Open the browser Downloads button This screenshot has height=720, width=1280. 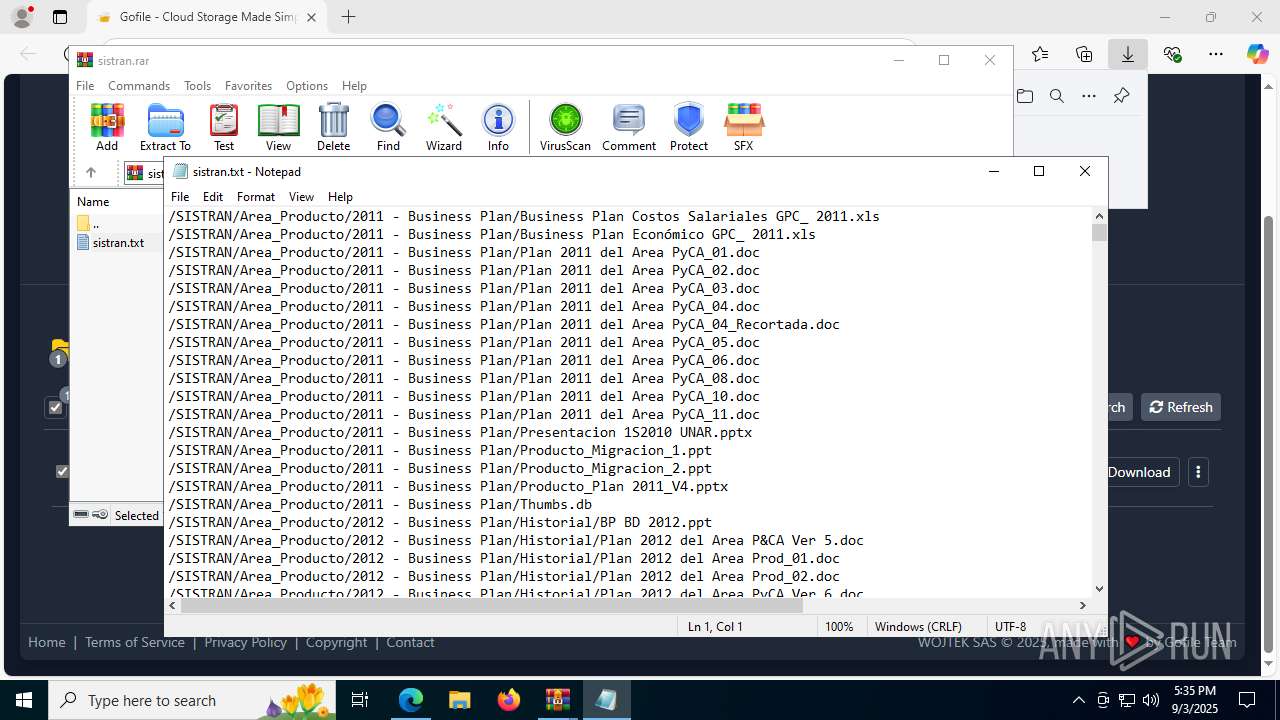[1128, 54]
